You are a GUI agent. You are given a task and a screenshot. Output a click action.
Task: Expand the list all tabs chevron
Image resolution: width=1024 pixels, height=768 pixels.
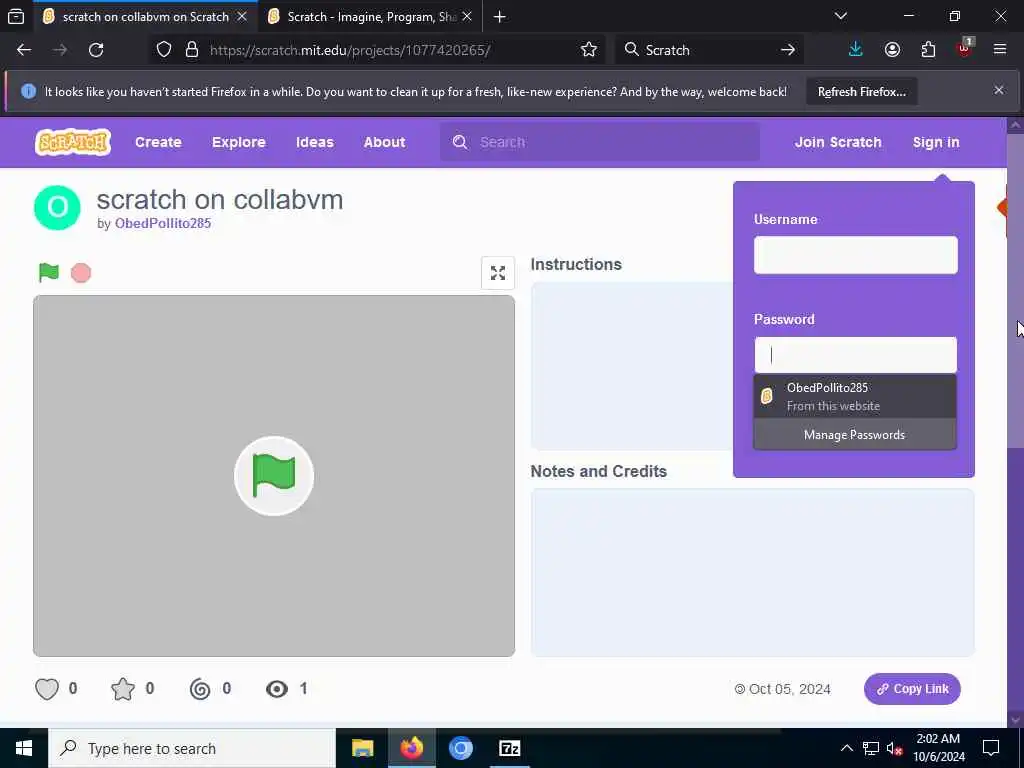pyautogui.click(x=841, y=16)
